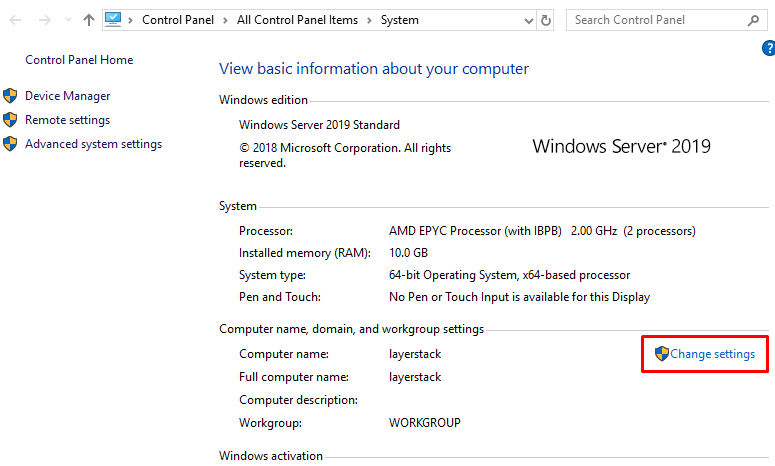This screenshot has height=466, width=775.
Task: Open Advanced system settings link
Action: click(93, 144)
